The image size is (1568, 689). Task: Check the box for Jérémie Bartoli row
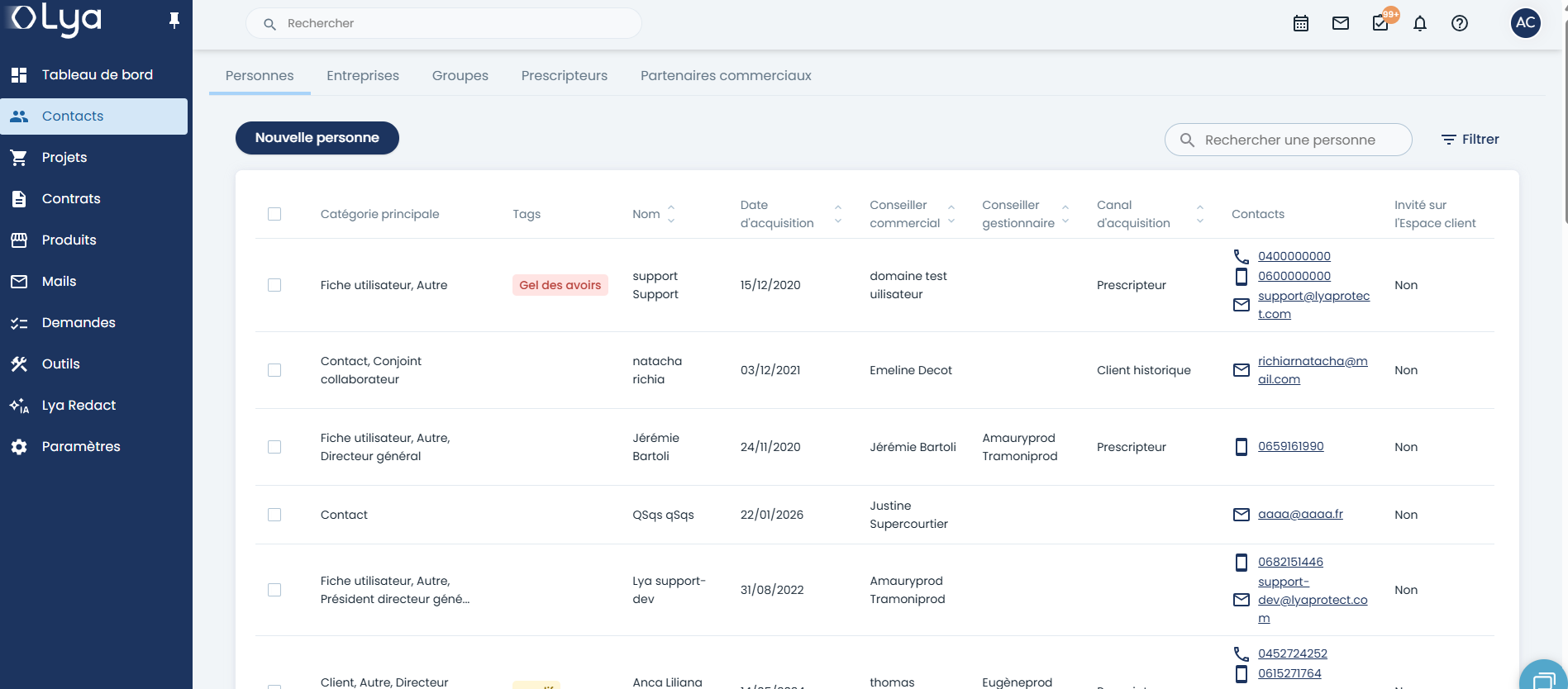(274, 447)
